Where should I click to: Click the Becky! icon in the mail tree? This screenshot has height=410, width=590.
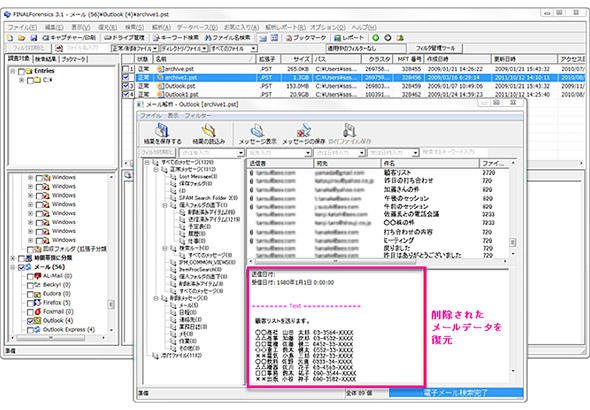[x=38, y=285]
